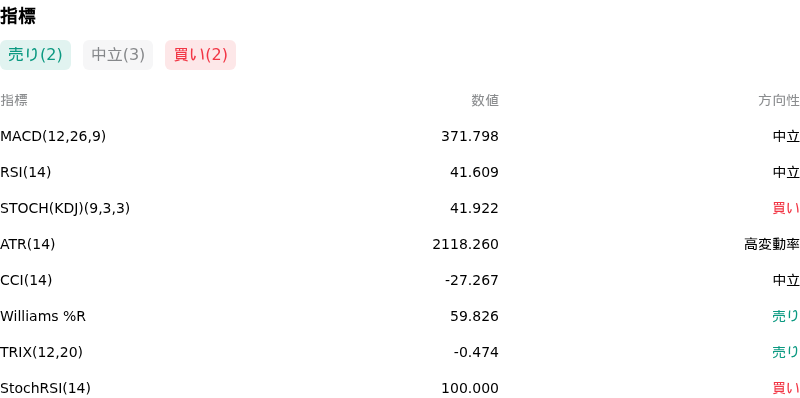Open the STOCH(KDJ)(9,3,3) indicator row

(400, 209)
